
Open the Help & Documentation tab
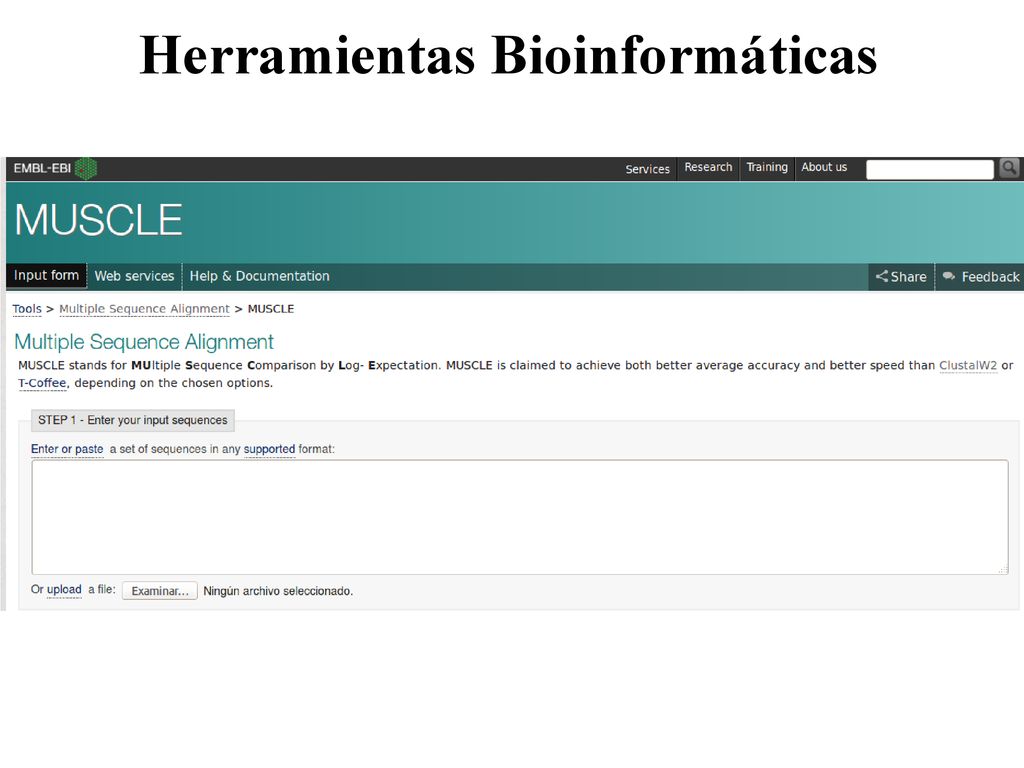coord(259,276)
